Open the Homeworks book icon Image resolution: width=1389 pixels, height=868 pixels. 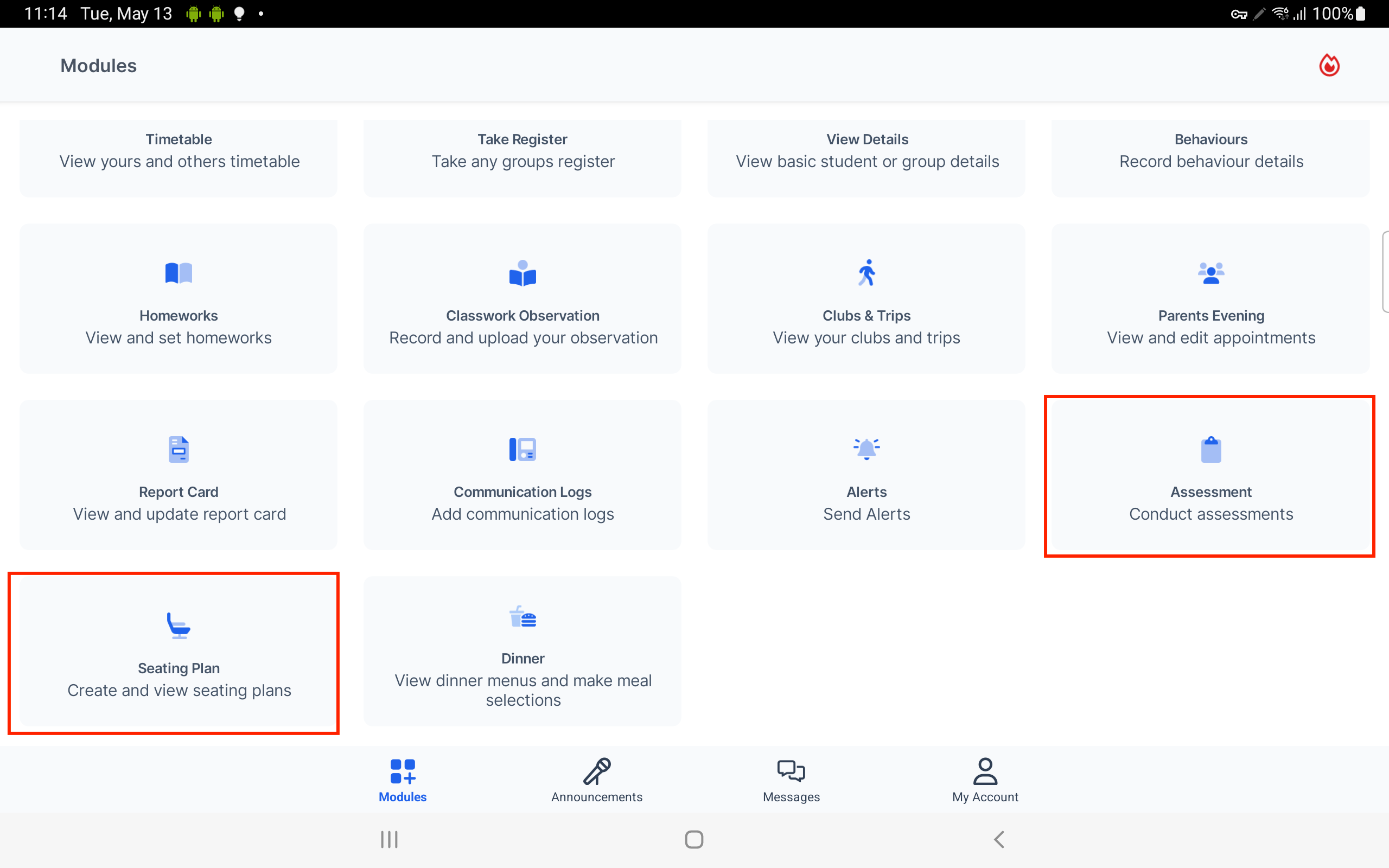pos(179,273)
